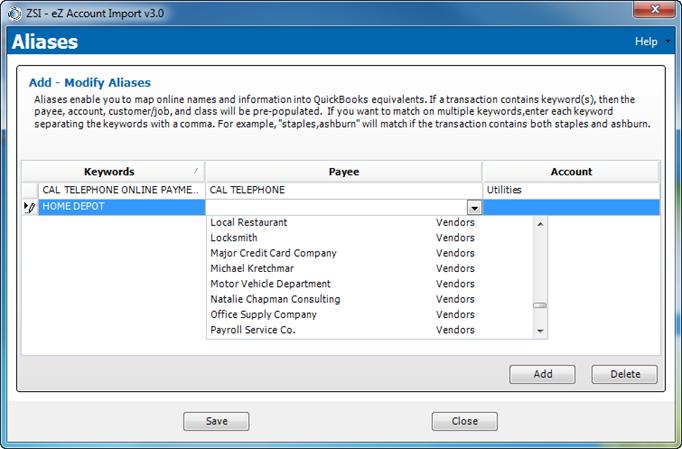Choose Locksmith in the payee list
The width and height of the screenshot is (682, 449).
pyautogui.click(x=234, y=238)
